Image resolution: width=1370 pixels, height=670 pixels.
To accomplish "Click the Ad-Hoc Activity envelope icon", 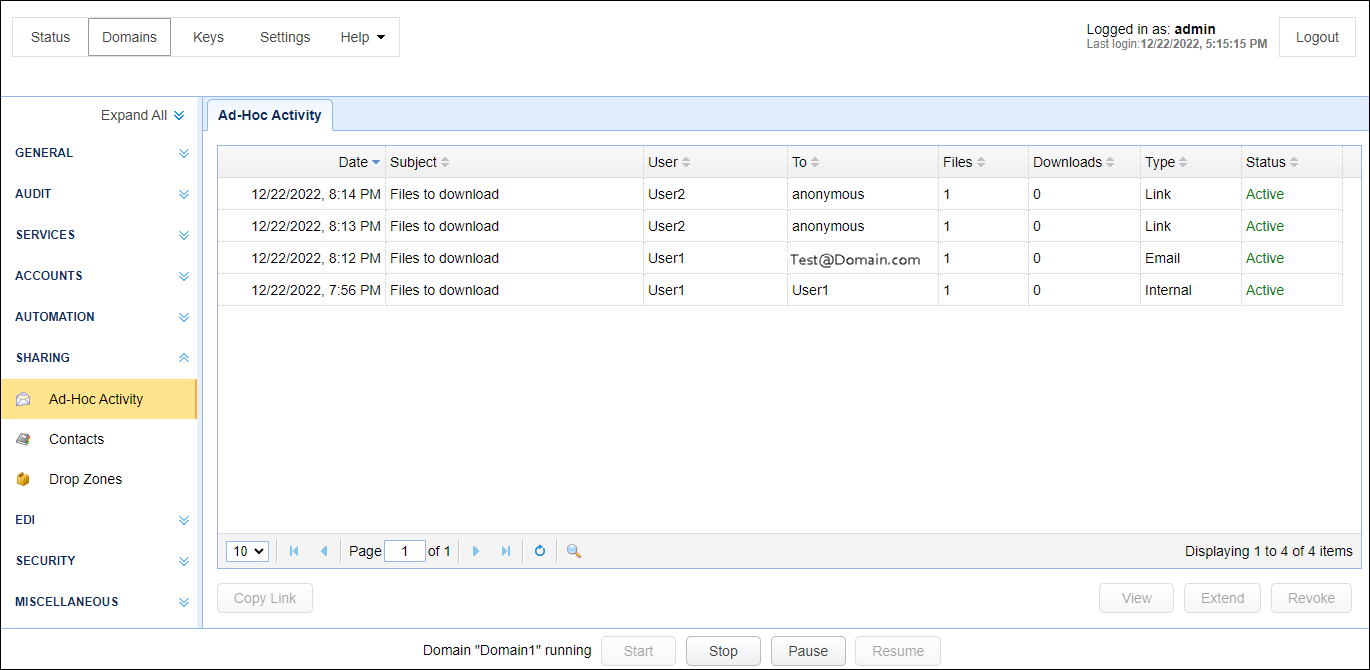I will [x=23, y=399].
